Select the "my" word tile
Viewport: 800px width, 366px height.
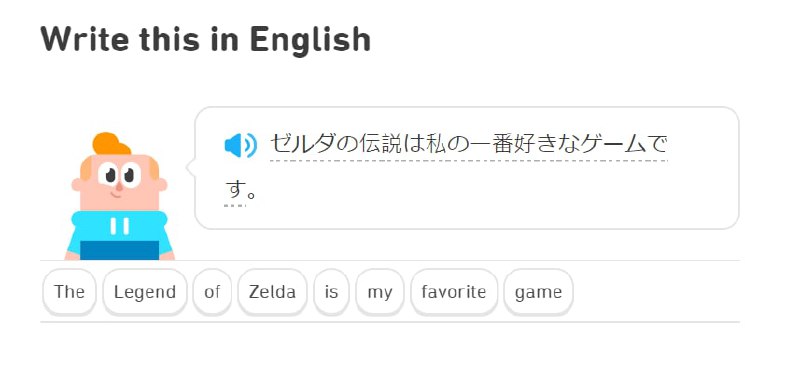point(380,292)
